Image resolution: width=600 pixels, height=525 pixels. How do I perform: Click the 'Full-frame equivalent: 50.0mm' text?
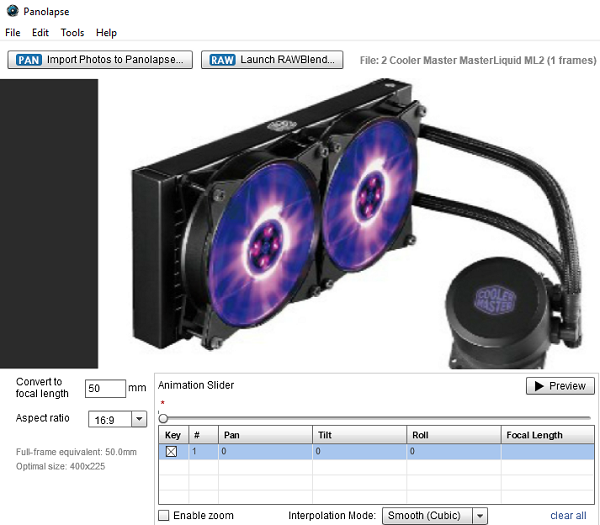(x=76, y=452)
